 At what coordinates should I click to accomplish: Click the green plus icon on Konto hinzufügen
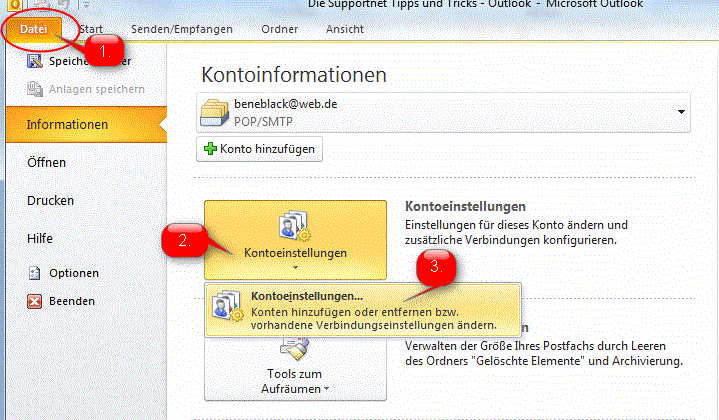[x=210, y=149]
